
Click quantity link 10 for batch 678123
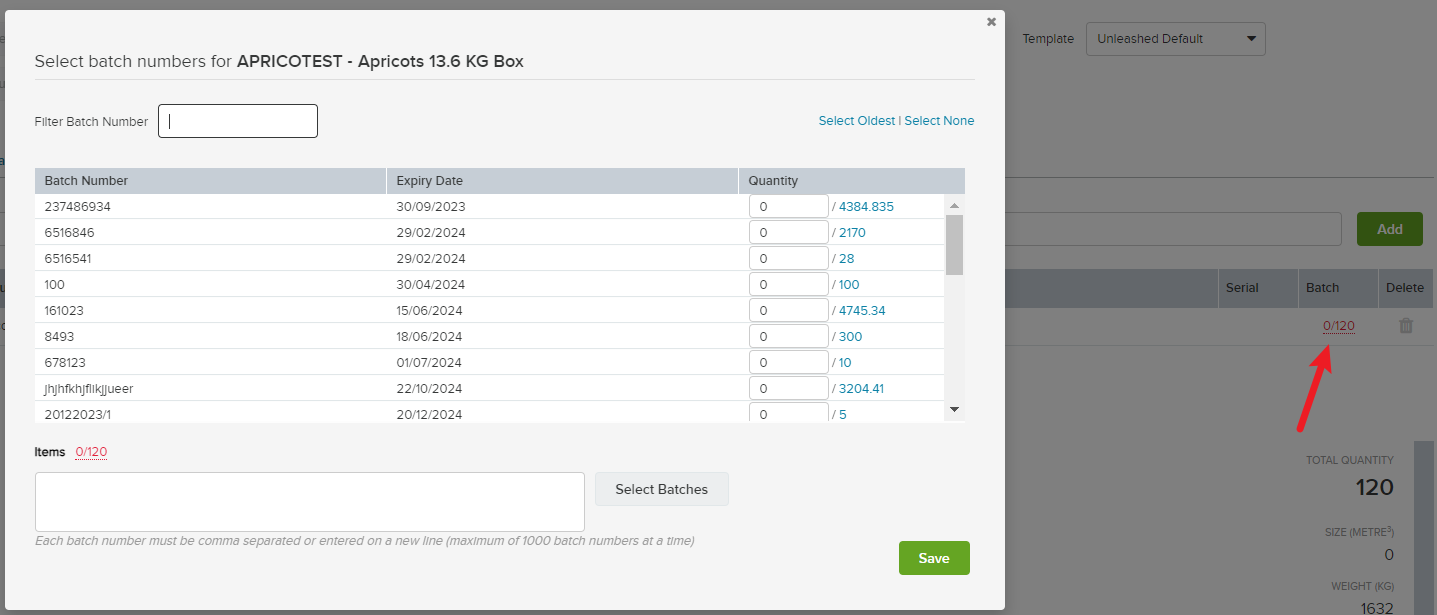[844, 361]
